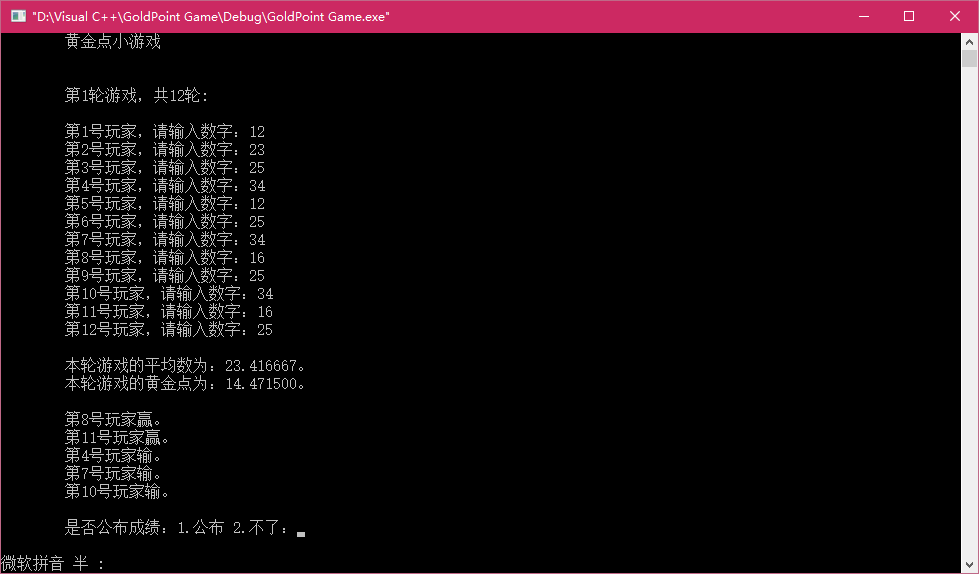Click the line for 第5号玩家 input 12
The width and height of the screenshot is (979, 574).
click(x=165, y=204)
